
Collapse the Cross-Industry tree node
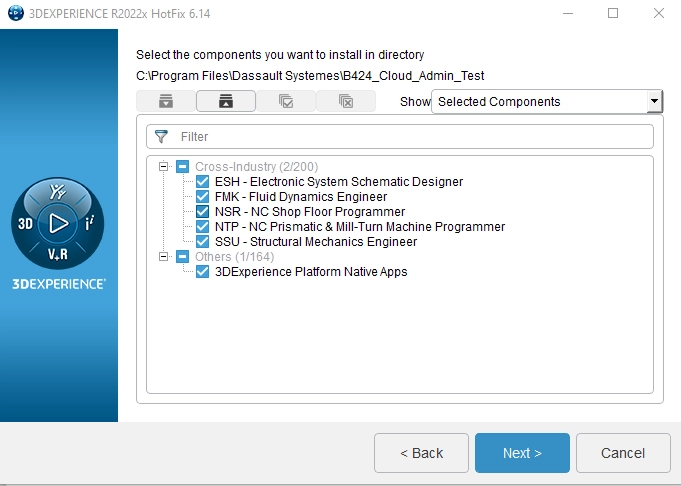coord(163,166)
